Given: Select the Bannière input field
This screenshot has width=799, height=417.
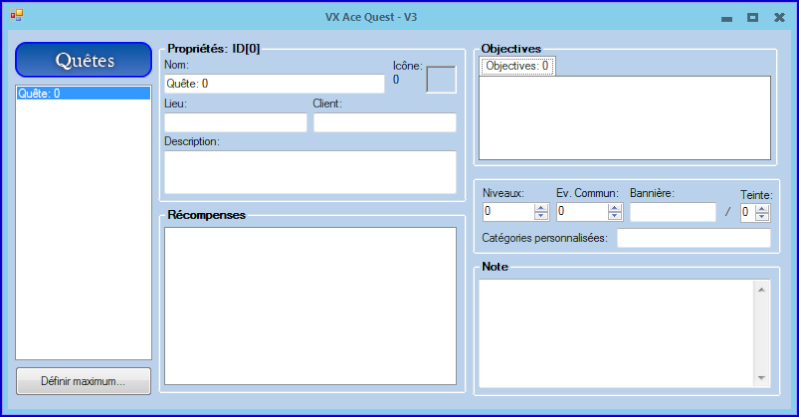Looking at the screenshot, I should click(672, 212).
